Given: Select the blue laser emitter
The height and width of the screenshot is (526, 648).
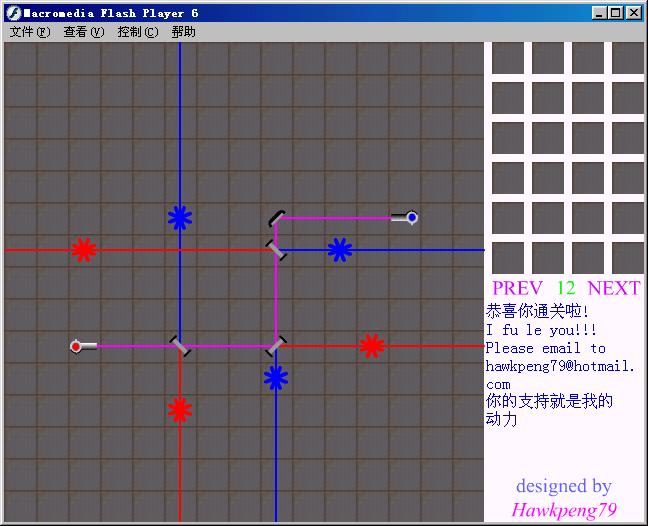Looking at the screenshot, I should tap(405, 217).
